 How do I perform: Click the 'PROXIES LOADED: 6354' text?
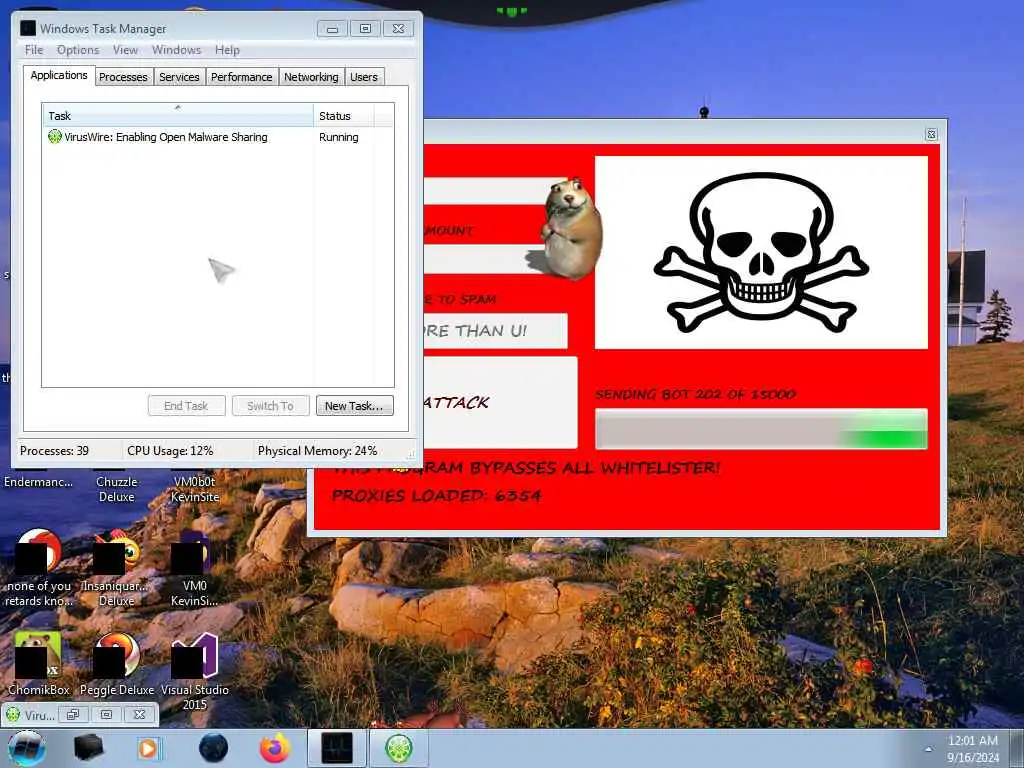(x=437, y=496)
